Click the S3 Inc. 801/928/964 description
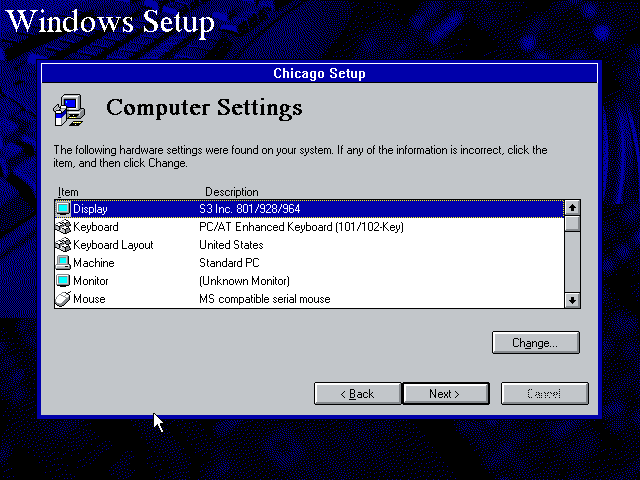 [x=250, y=209]
